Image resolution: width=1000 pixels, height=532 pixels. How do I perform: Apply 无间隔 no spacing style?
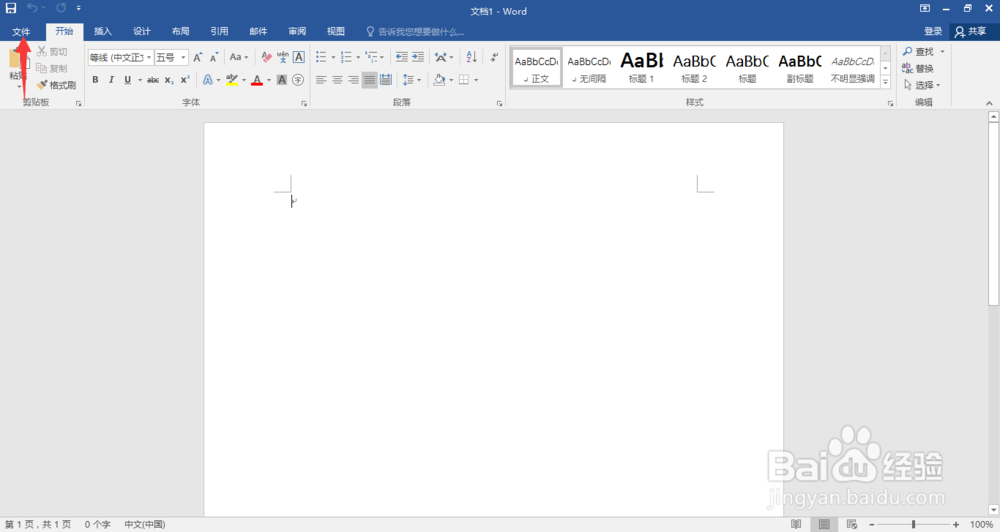point(589,68)
